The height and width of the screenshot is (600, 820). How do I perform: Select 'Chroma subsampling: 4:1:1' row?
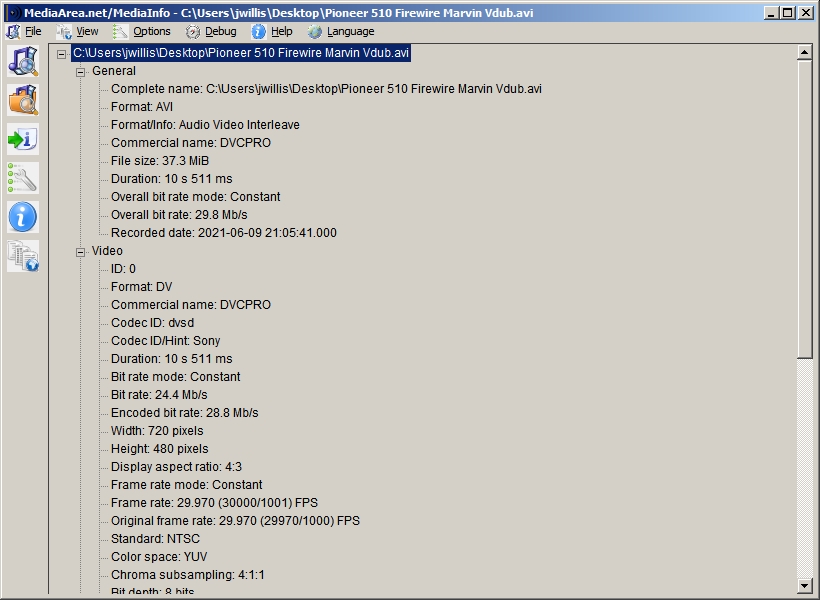(188, 575)
